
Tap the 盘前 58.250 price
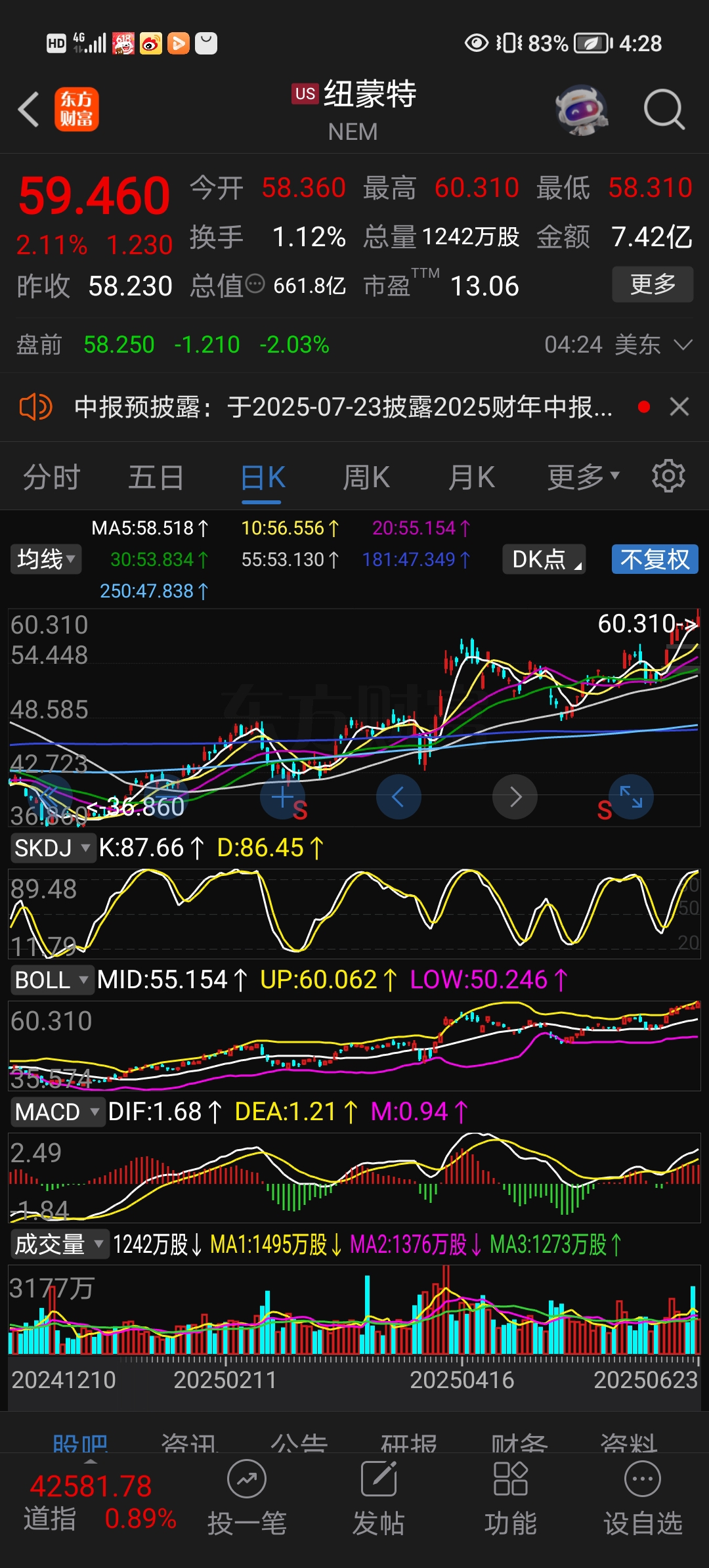point(119,345)
